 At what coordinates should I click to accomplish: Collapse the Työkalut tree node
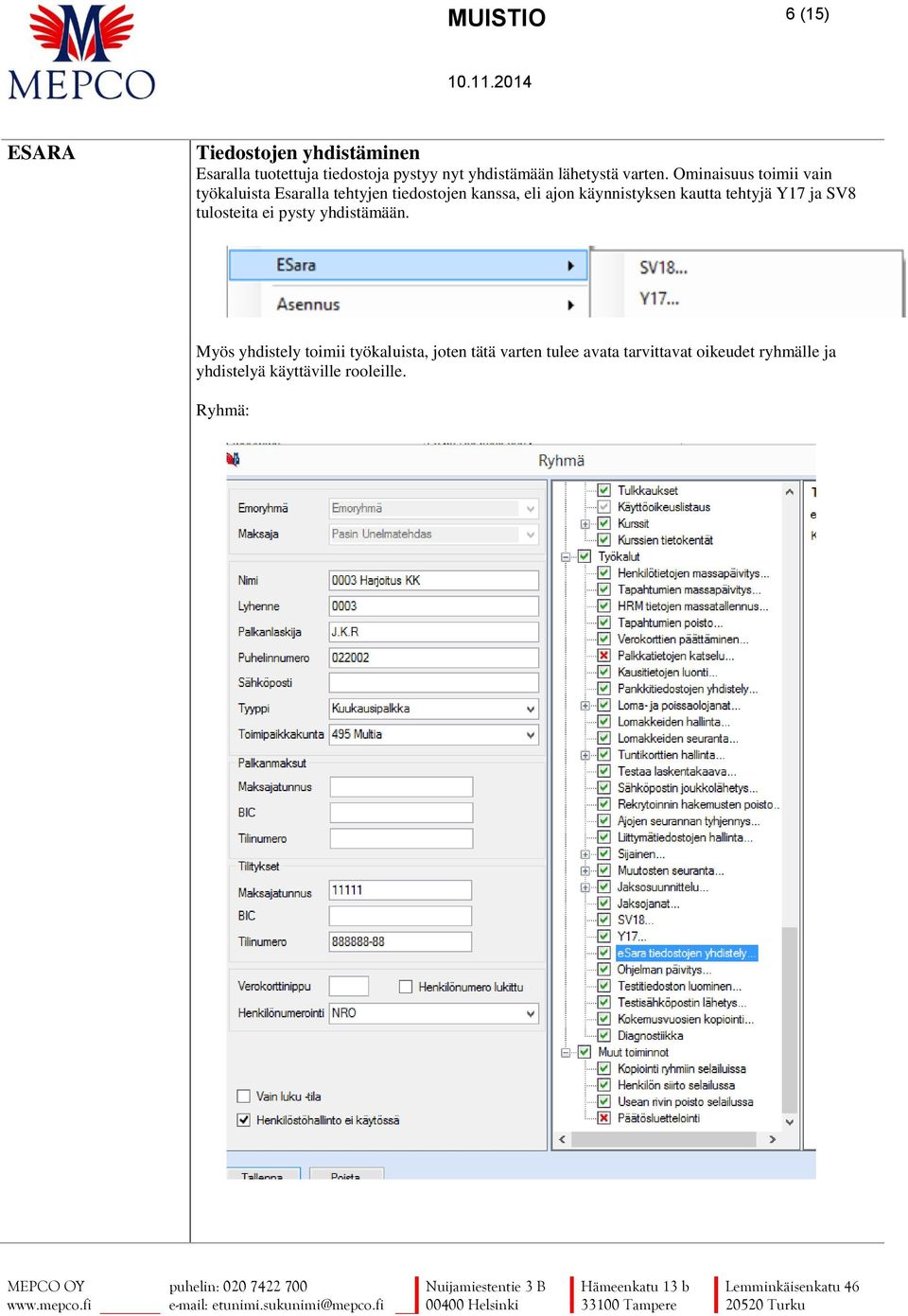pos(566,557)
